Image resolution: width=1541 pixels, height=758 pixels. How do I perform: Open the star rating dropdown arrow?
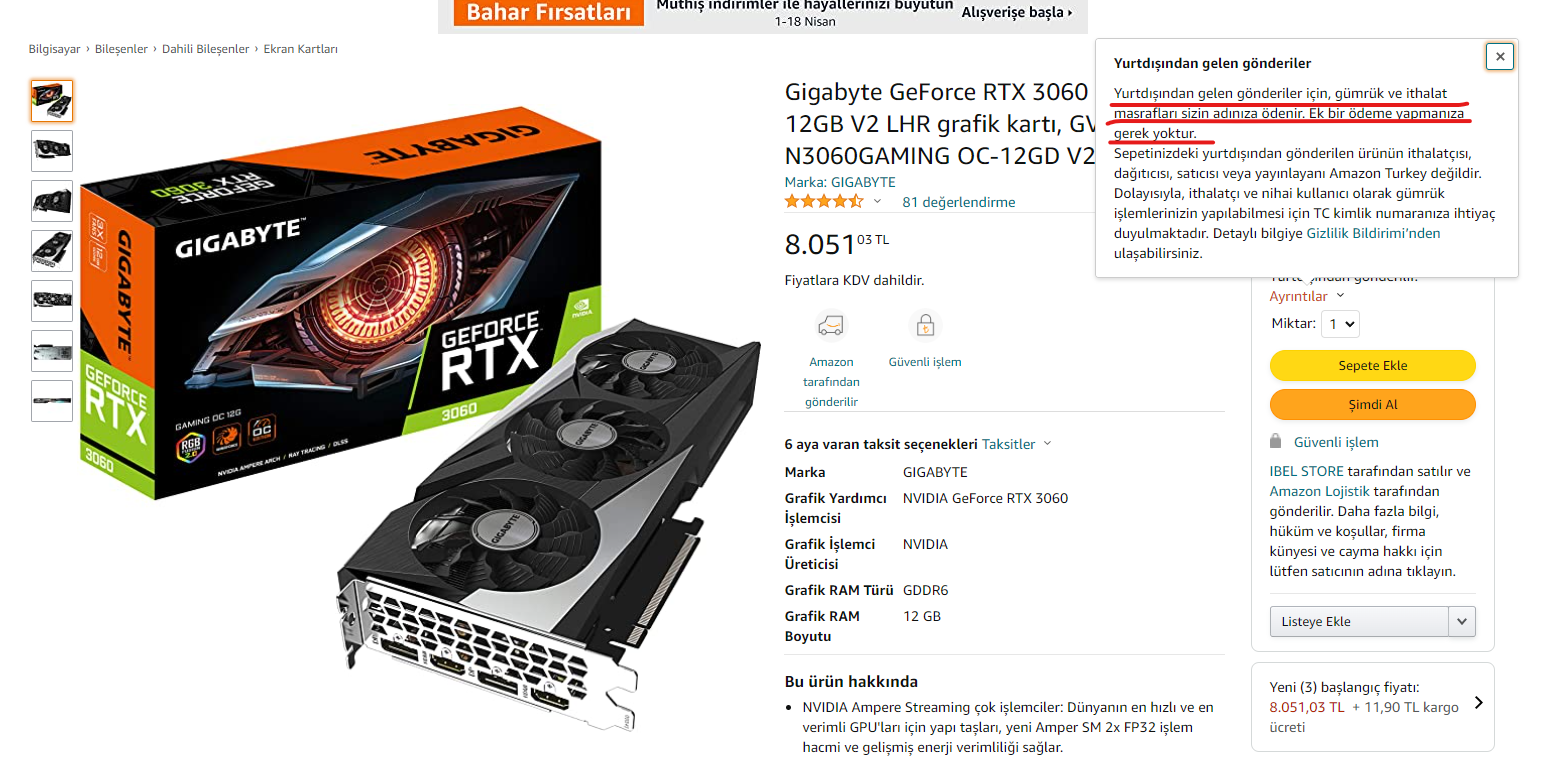pos(877,201)
